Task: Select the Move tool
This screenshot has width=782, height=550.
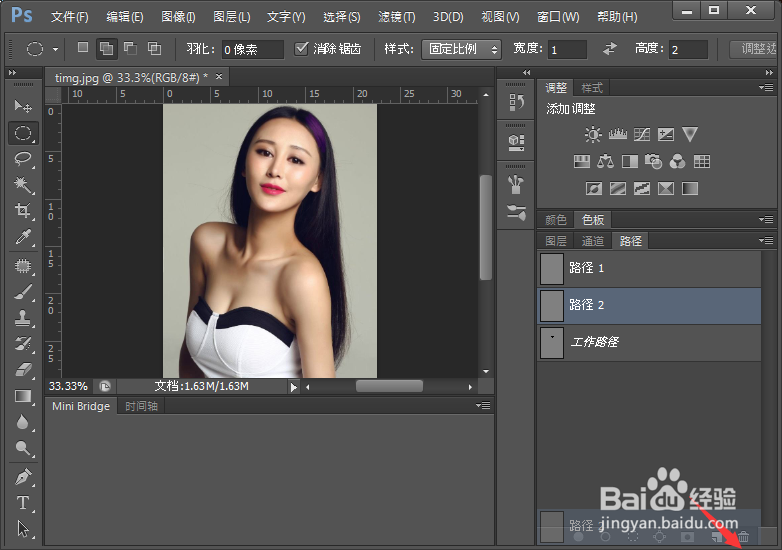Action: pyautogui.click(x=23, y=106)
